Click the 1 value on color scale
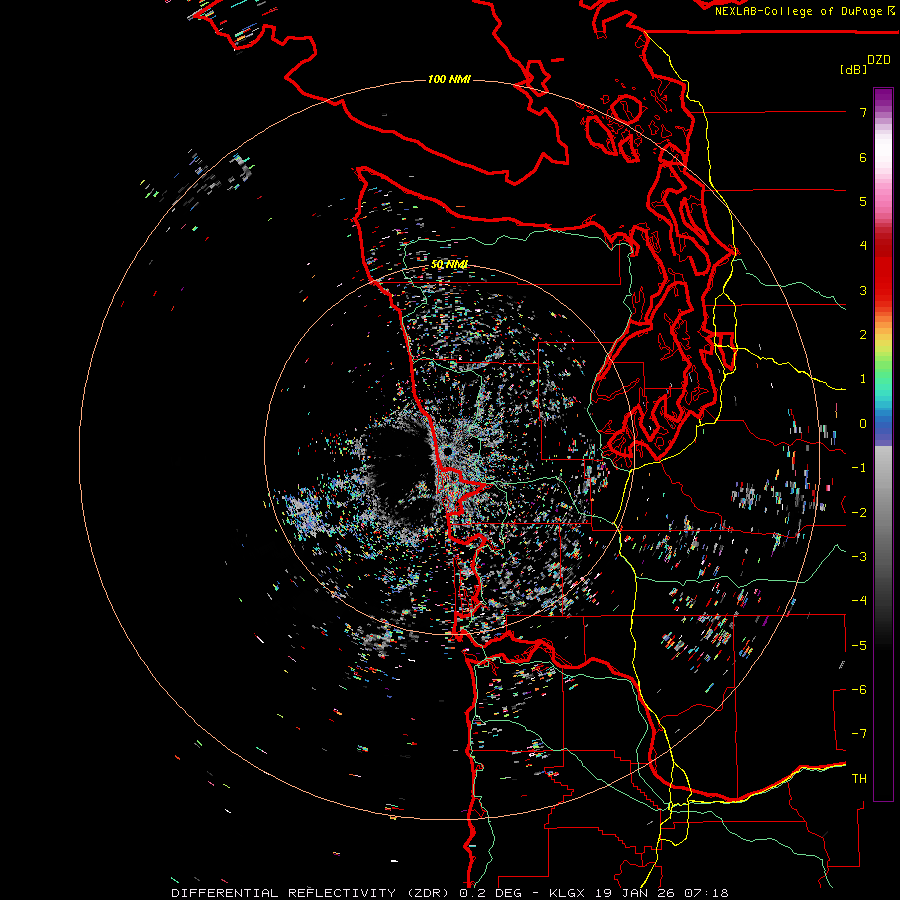This screenshot has width=900, height=900. click(863, 379)
